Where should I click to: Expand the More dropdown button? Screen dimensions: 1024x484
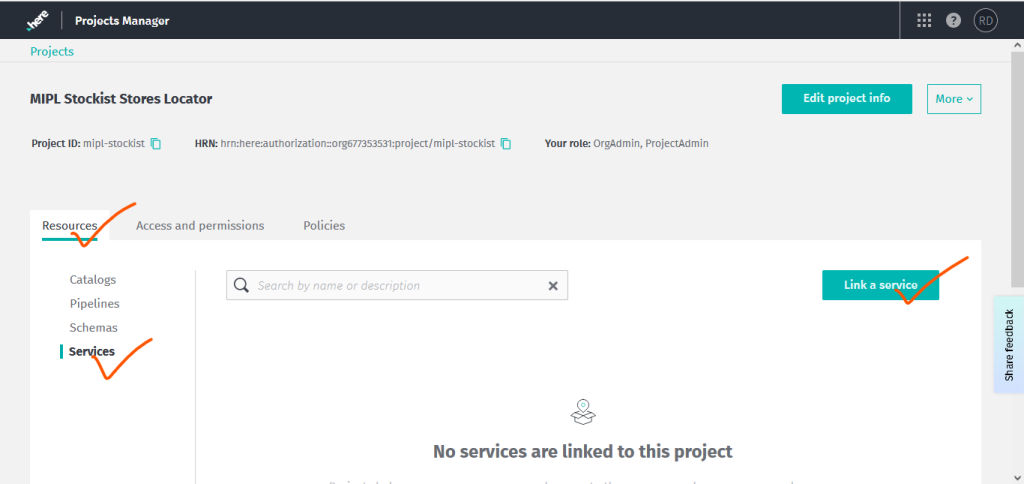tap(953, 99)
